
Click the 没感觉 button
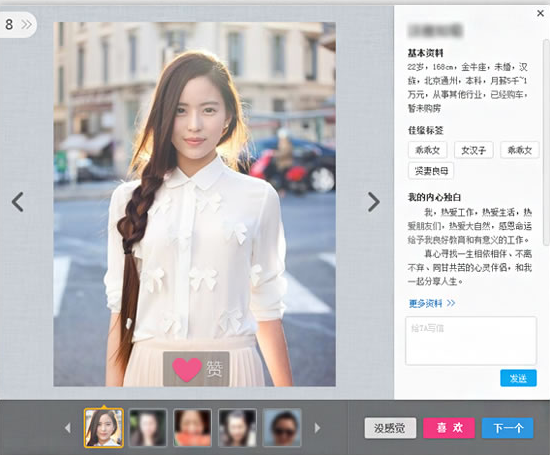point(390,428)
